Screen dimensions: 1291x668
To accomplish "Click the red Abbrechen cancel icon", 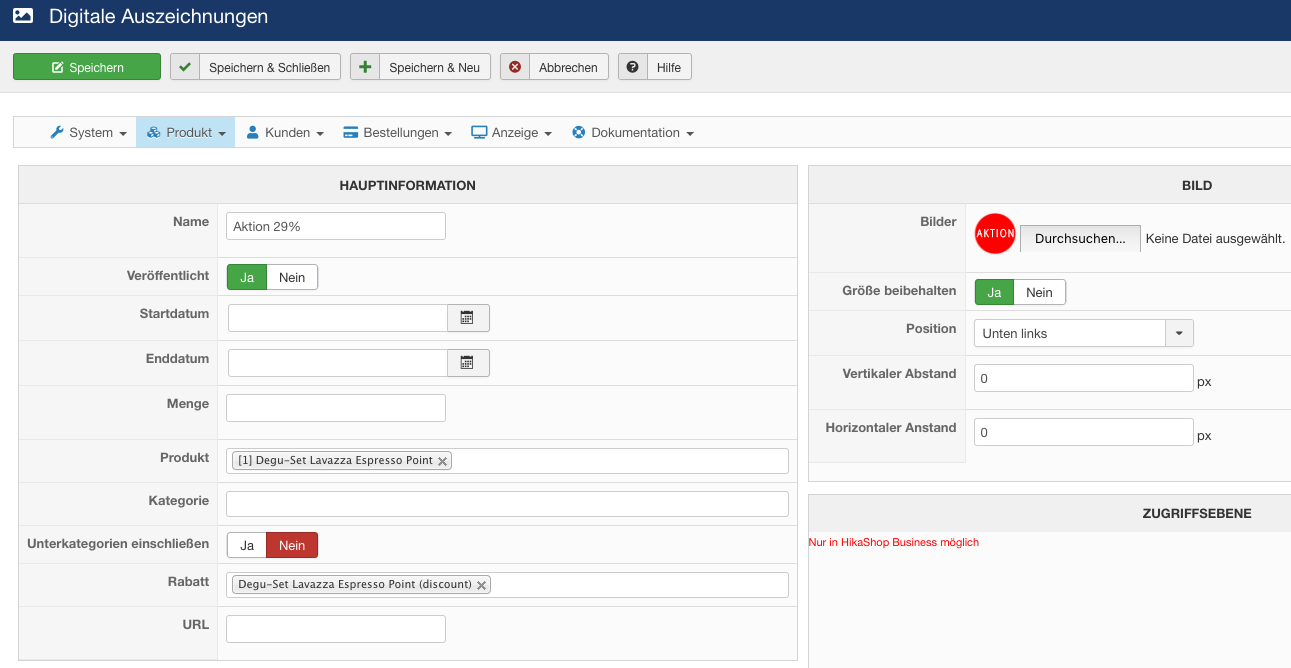I will coord(515,67).
